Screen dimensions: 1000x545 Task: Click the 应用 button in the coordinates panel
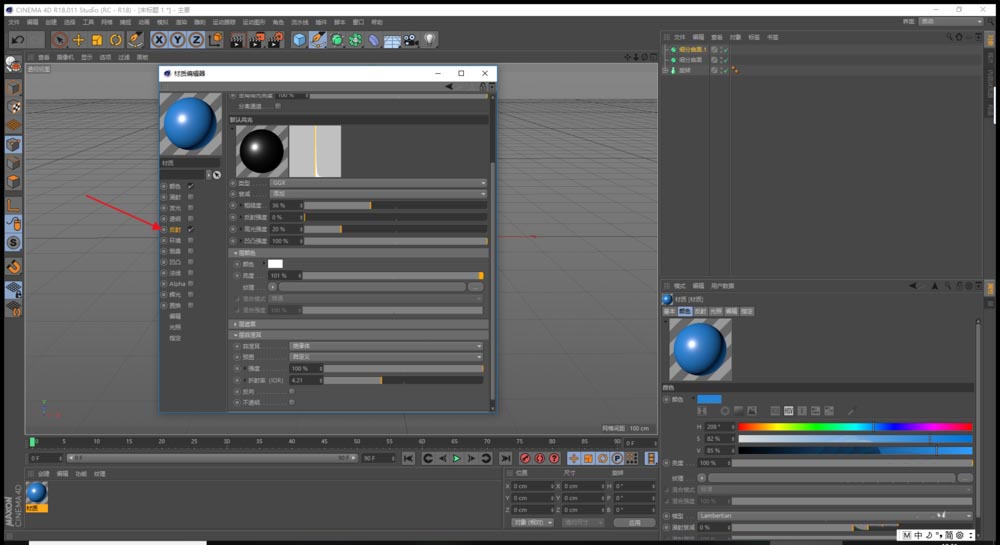[x=634, y=522]
